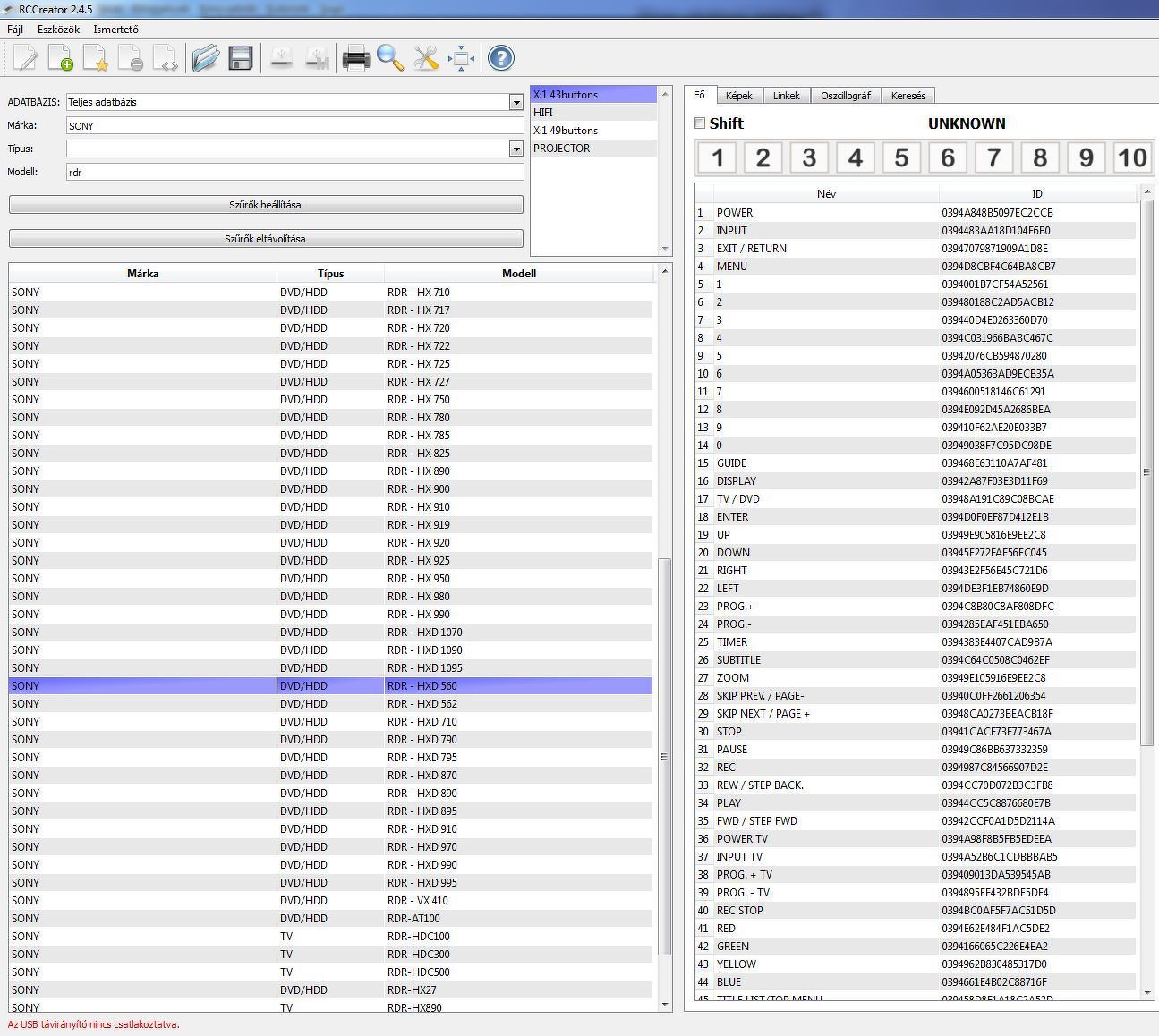Click remote button number 10
The image size is (1159, 1036).
1132,158
